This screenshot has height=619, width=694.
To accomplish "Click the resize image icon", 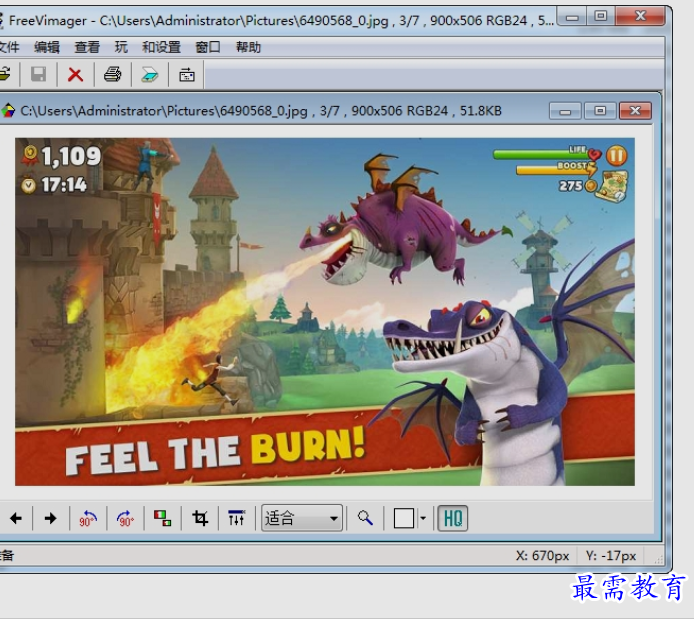I will (162, 518).
